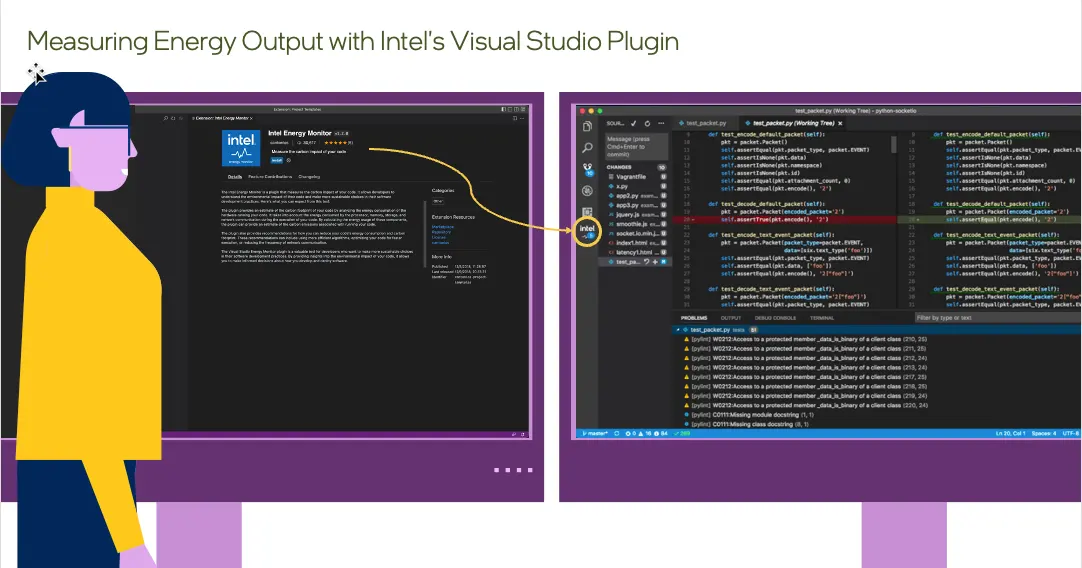Click the left diff editor scrollbar thumb
The image size is (1082, 568).
[x=894, y=144]
